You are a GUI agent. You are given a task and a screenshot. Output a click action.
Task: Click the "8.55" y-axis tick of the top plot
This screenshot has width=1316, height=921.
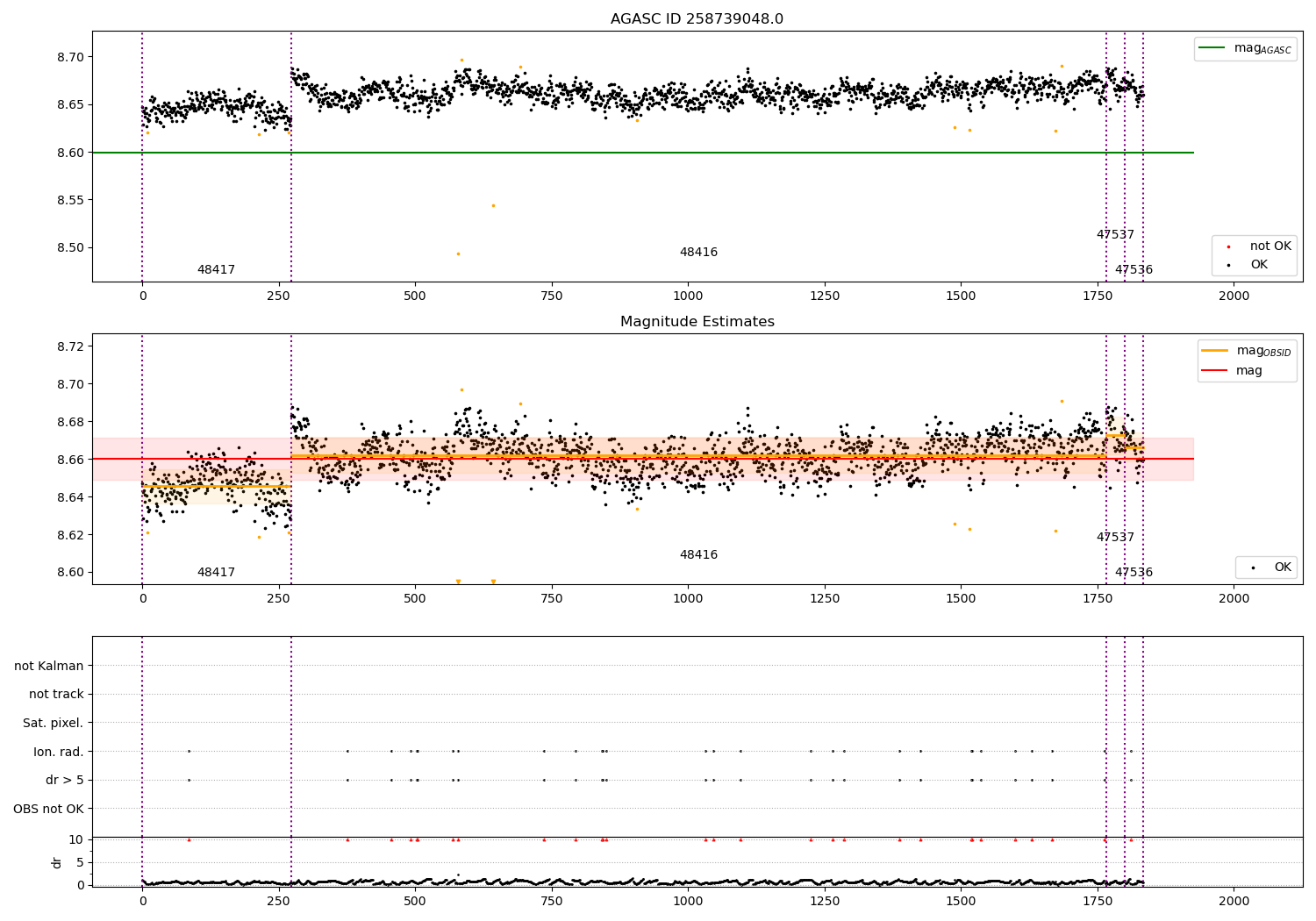pos(70,200)
